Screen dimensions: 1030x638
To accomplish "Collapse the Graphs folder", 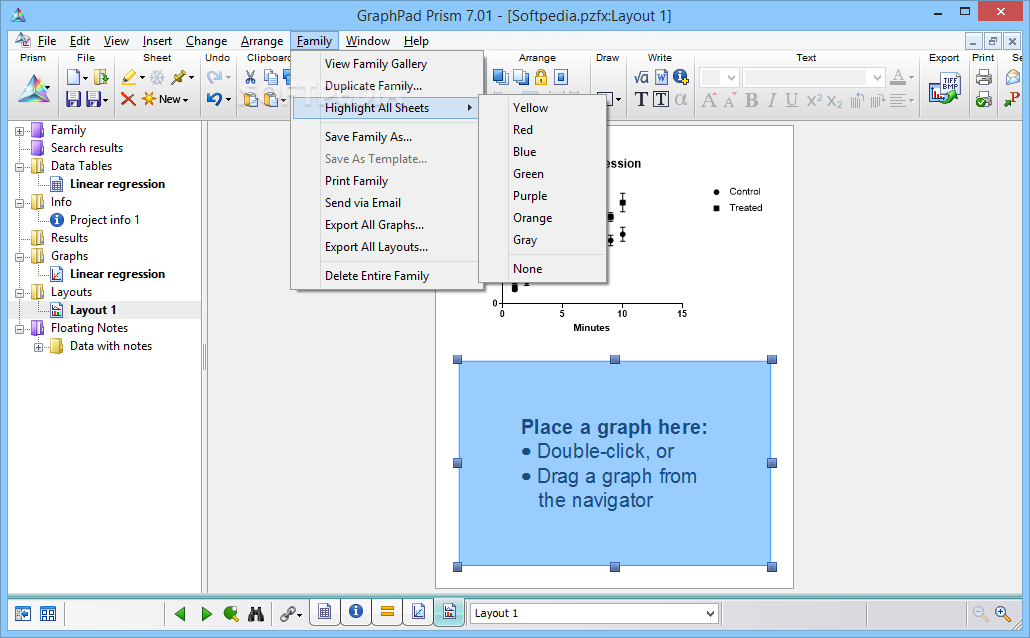I will click(x=20, y=257).
